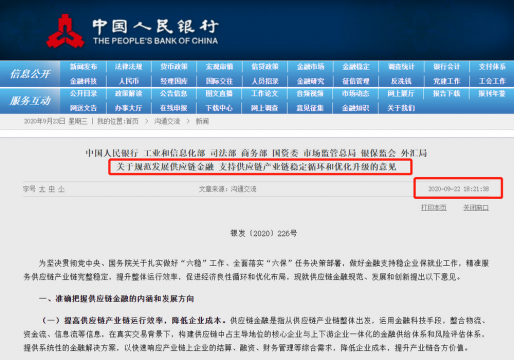Navigate to 反洗钱
514x360 pixels.
pyautogui.click(x=401, y=81)
